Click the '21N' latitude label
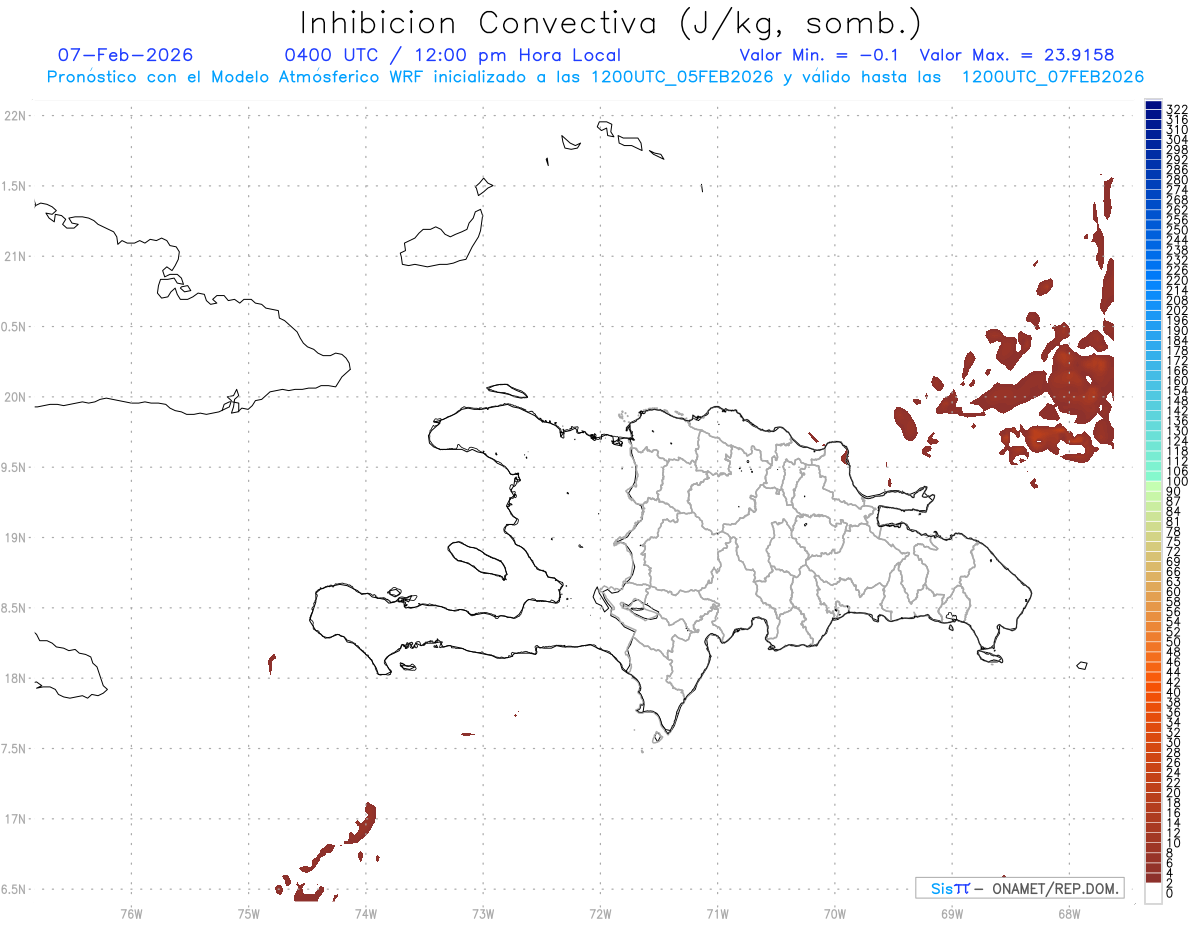 [14, 256]
